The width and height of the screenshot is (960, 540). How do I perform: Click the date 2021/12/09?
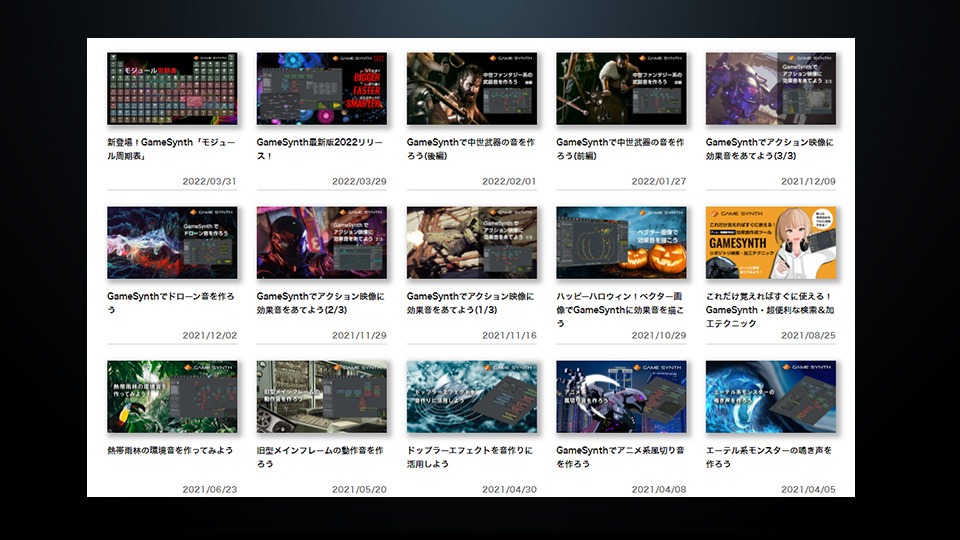[x=808, y=181]
